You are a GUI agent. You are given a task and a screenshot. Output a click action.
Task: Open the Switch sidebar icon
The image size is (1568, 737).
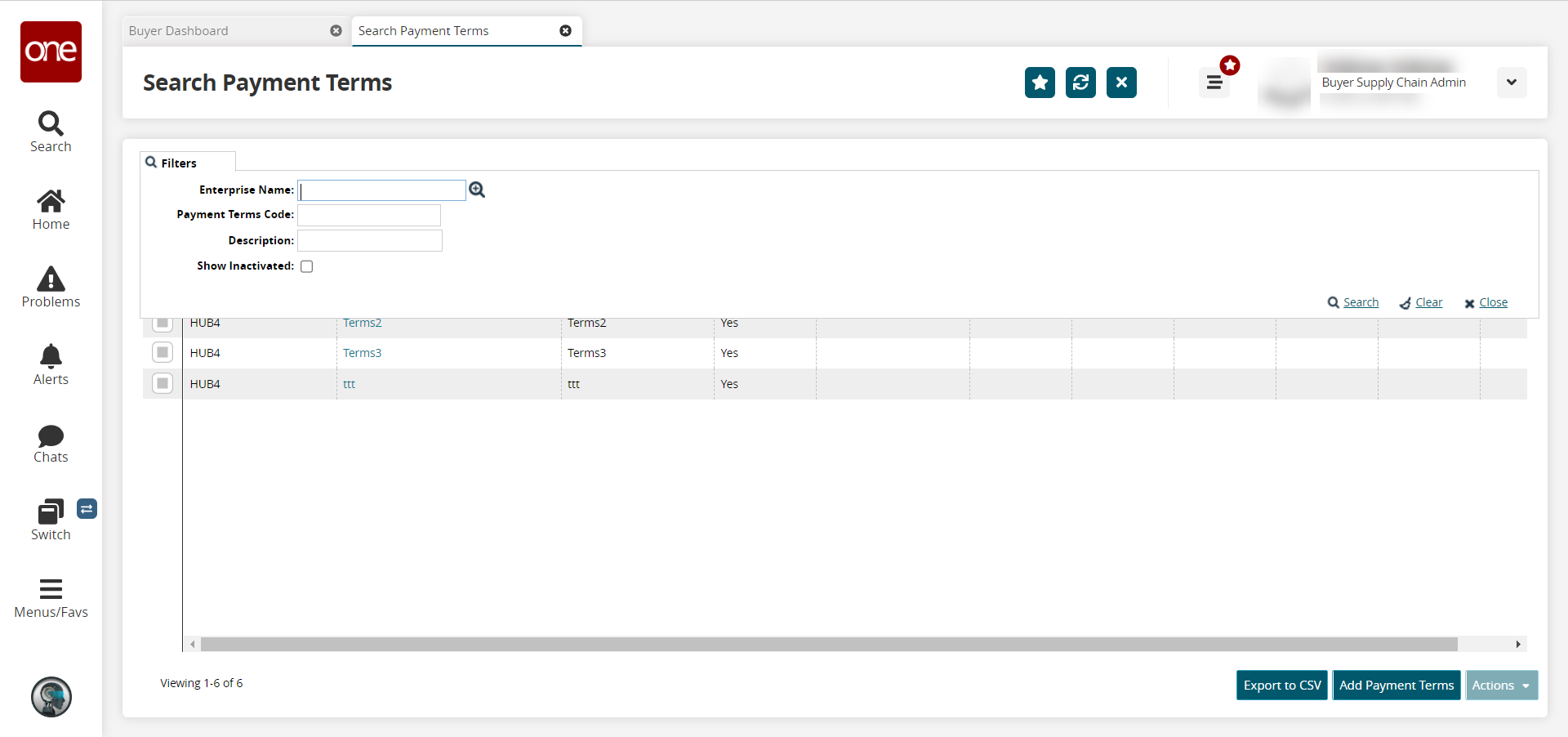coord(51,520)
